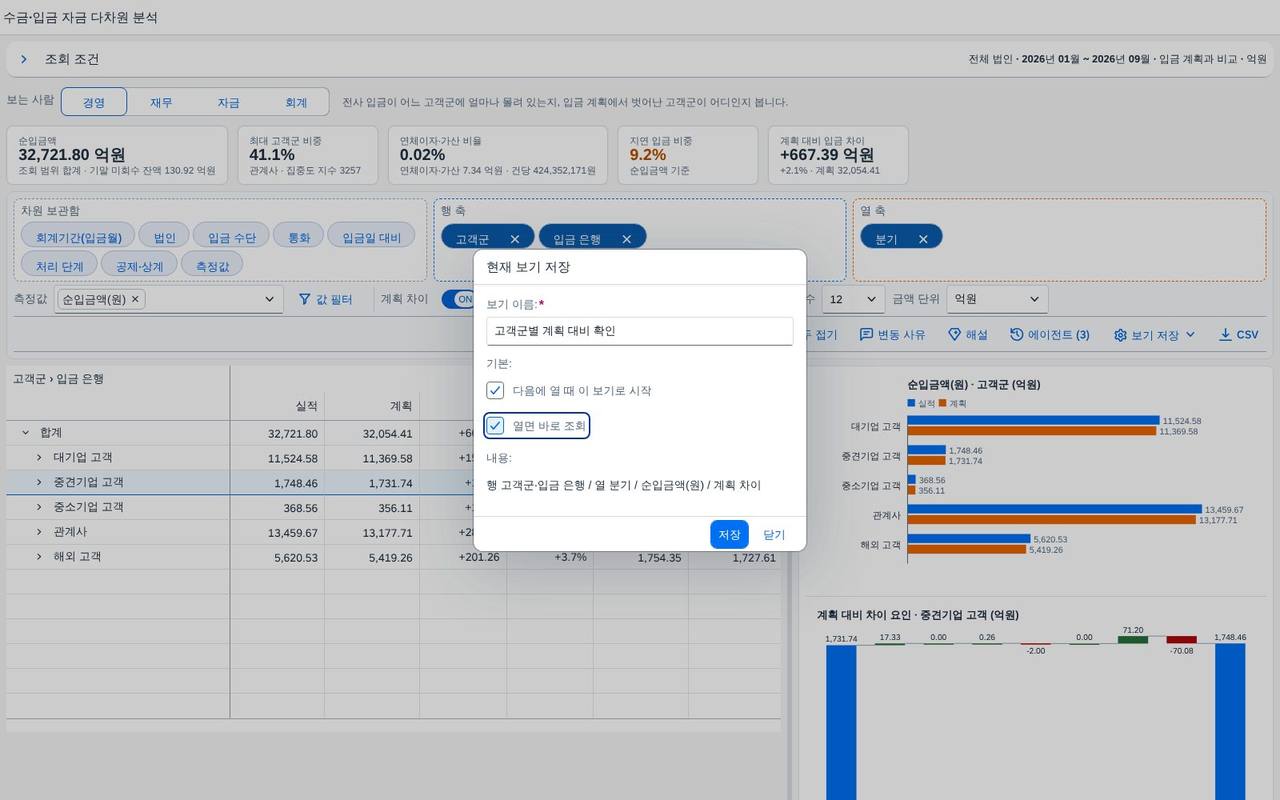The height and width of the screenshot is (800, 1280).
Task: Select the 처리 단계 dimension chip
Action: (x=59, y=266)
